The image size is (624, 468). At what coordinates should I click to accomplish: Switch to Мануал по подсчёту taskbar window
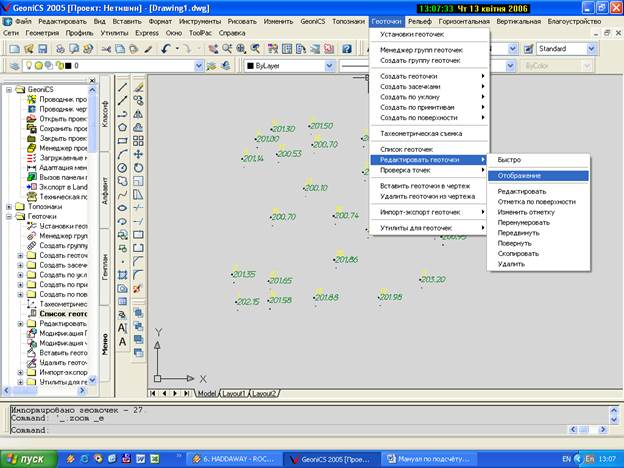pos(429,459)
